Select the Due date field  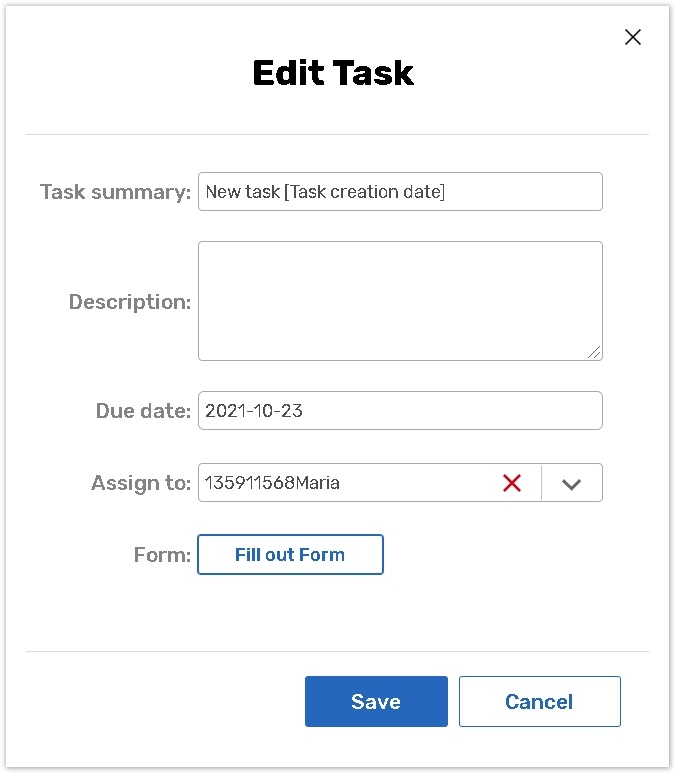[x=400, y=410]
